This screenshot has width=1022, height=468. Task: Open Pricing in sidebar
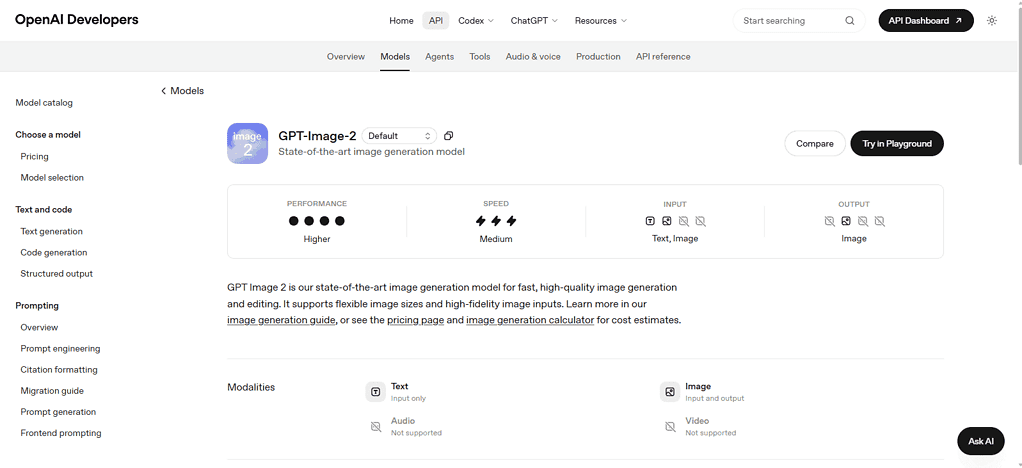35,156
